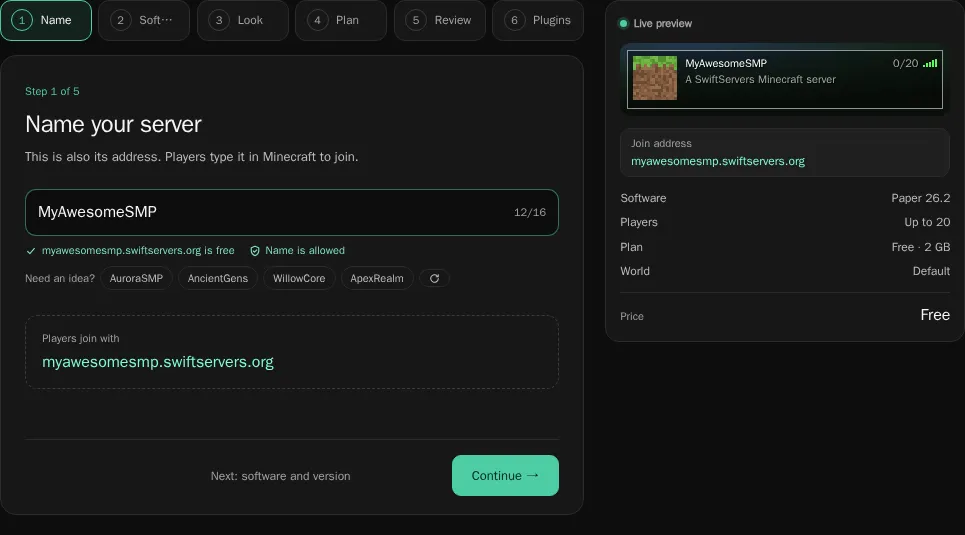The height and width of the screenshot is (535, 965).
Task: Click the shield icon beside Name is allowed
Action: [x=255, y=251]
